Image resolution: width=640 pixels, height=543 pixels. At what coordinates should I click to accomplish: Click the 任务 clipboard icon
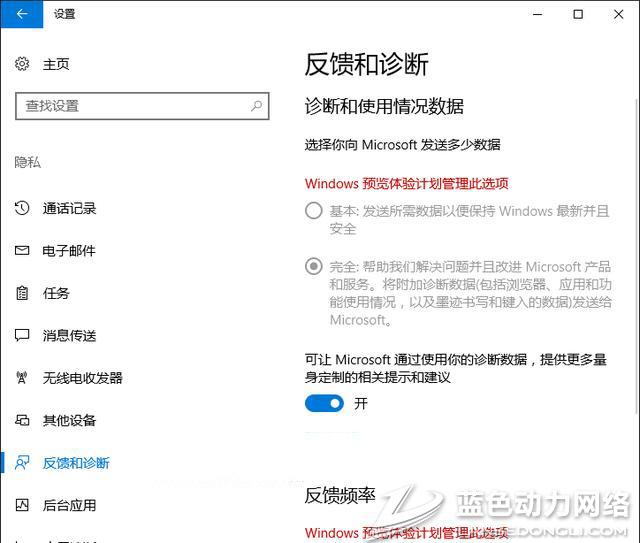[22, 293]
